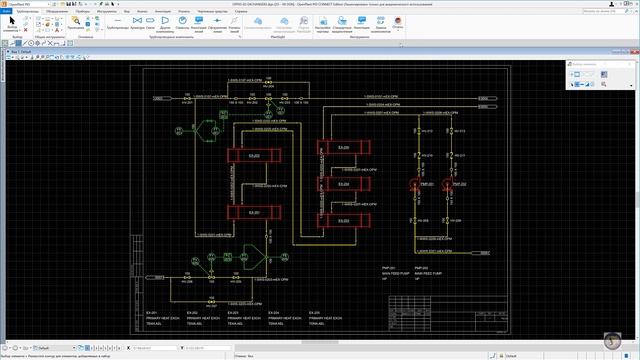This screenshot has width=640, height=360.
Task: Click the user account icon in title bar
Action: tap(611, 4)
